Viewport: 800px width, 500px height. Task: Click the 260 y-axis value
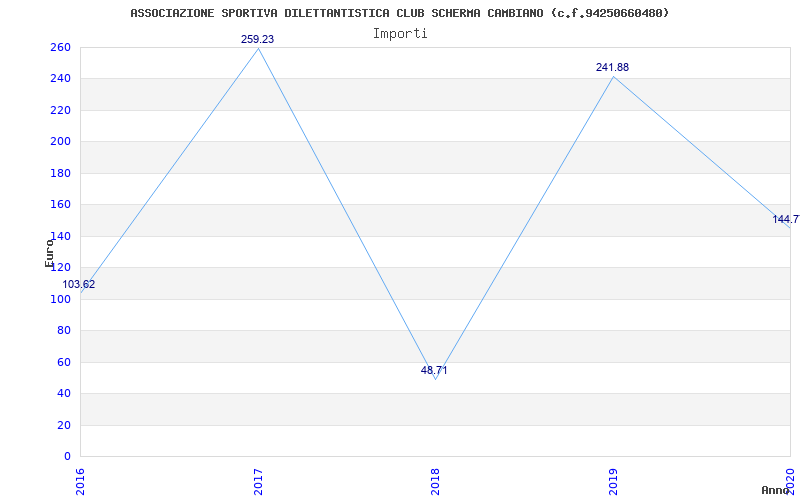pyautogui.click(x=60, y=47)
